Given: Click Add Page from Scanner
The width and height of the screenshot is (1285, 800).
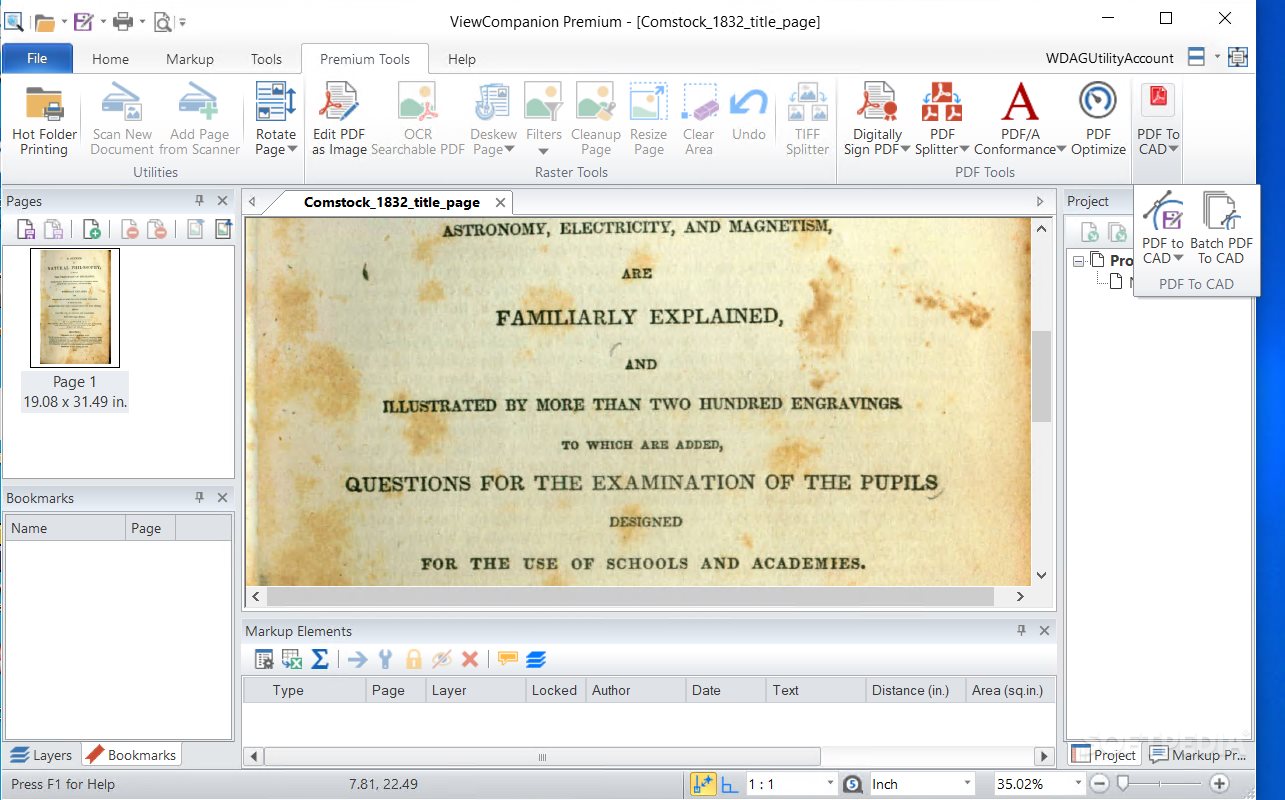Looking at the screenshot, I should (x=199, y=119).
